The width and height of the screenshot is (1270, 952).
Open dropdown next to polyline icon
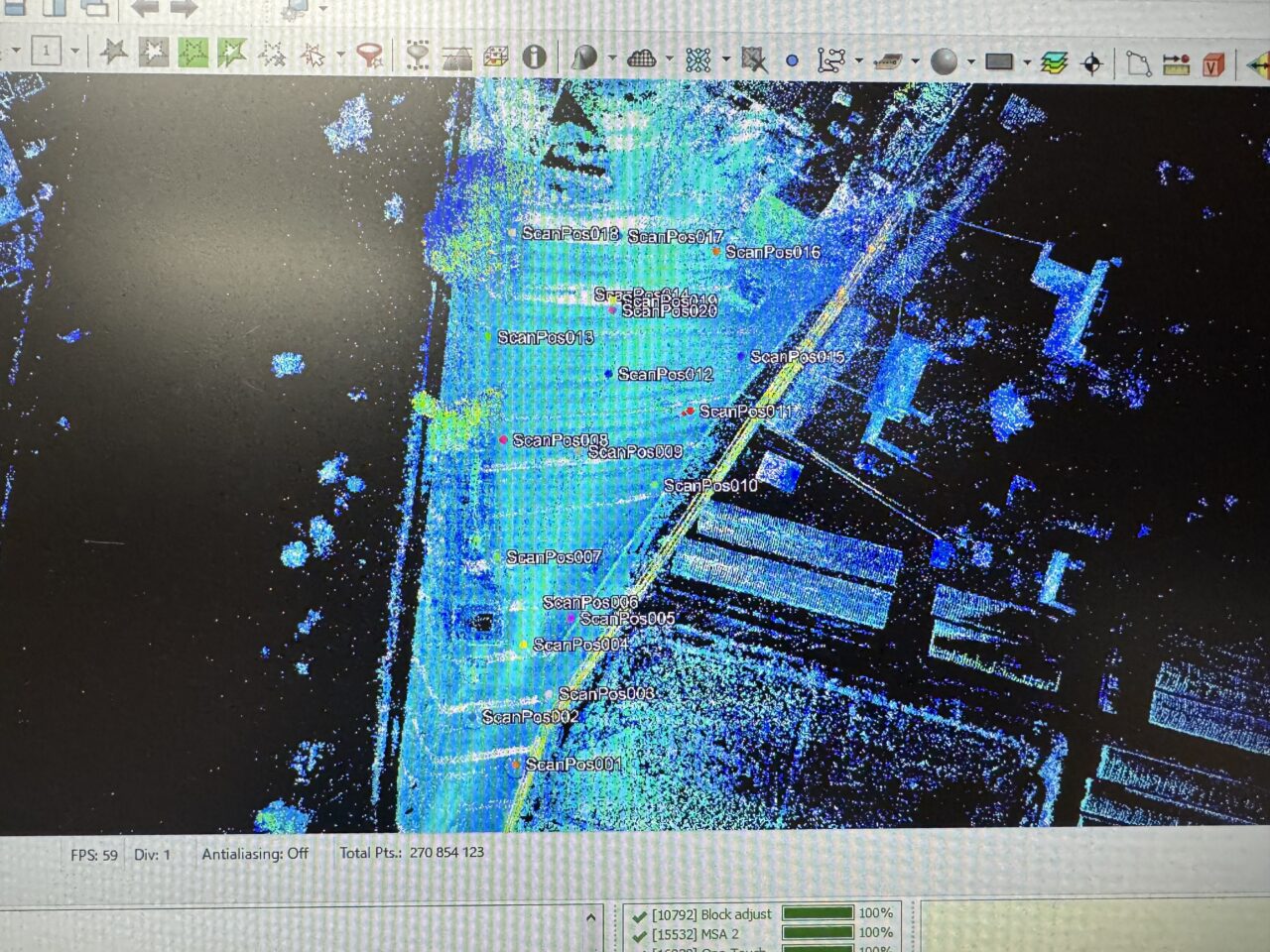858,61
